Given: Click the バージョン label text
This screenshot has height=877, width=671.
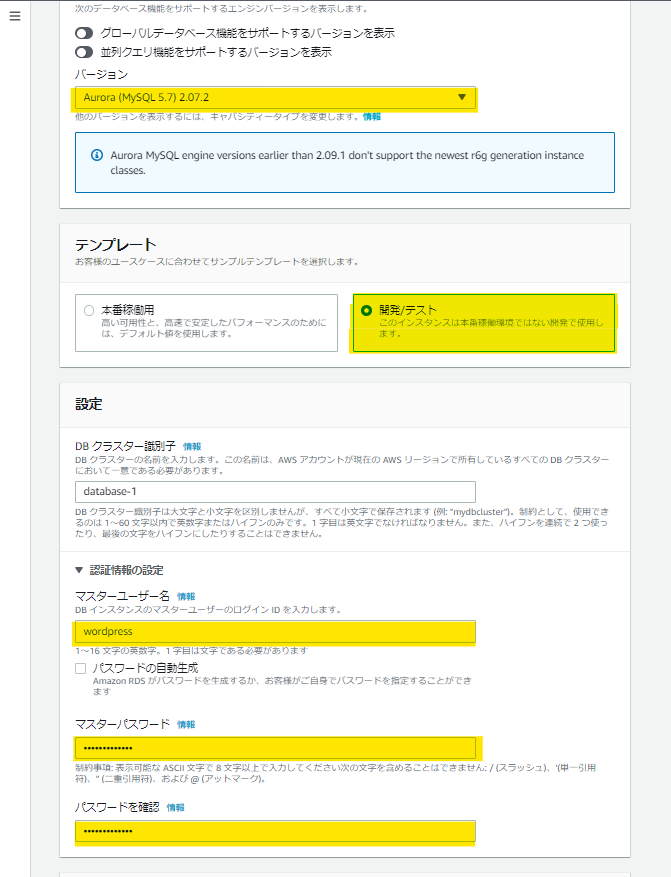Looking at the screenshot, I should pos(102,74).
